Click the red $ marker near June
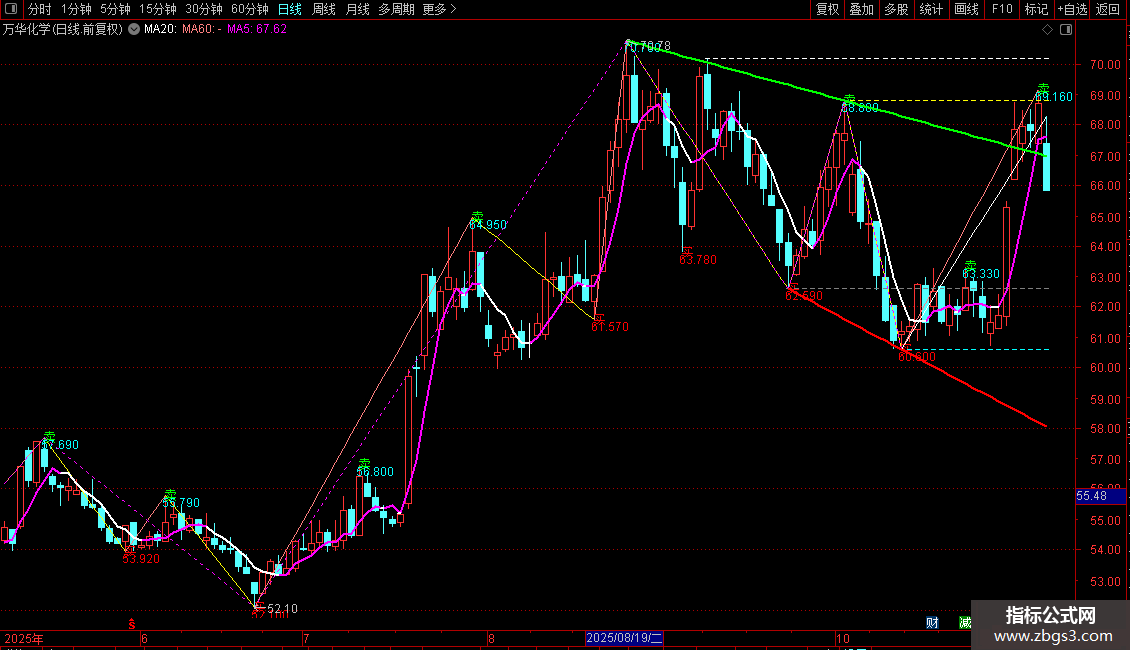This screenshot has width=1130, height=650. [x=132, y=624]
